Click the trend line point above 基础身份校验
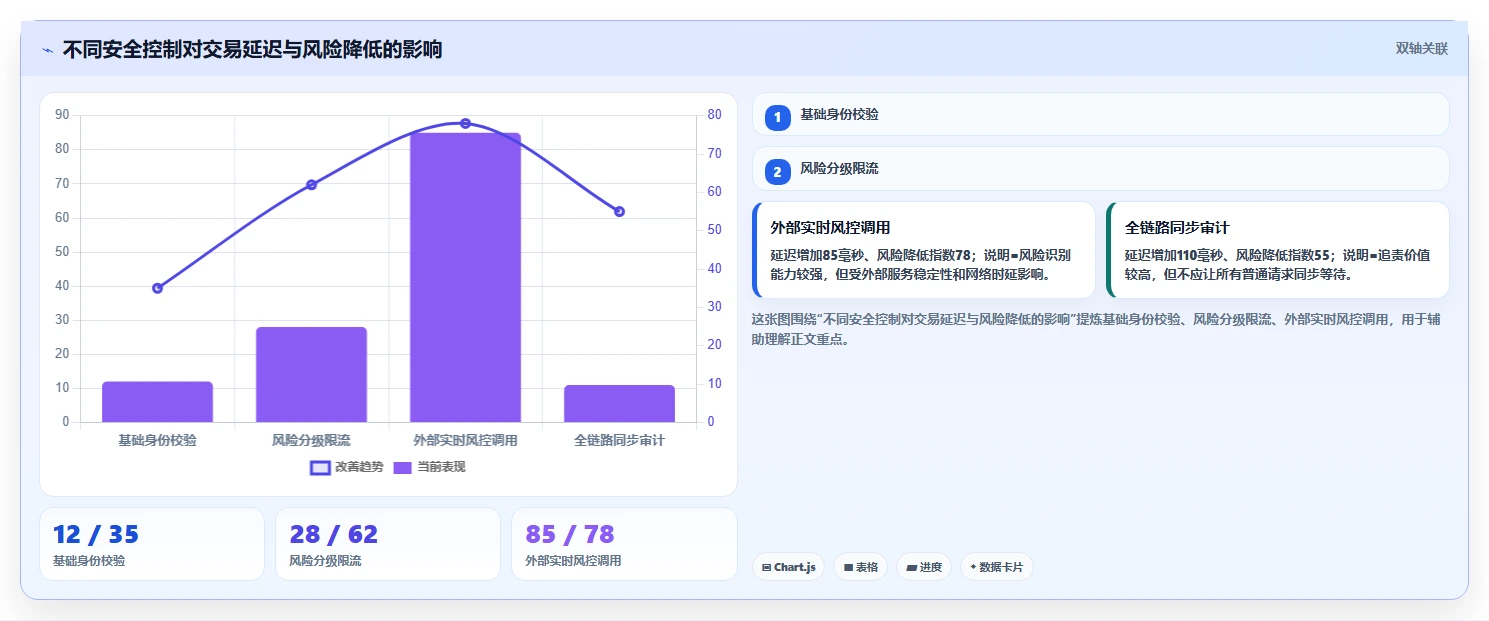Screen dimensions: 1489x621 click(157, 288)
